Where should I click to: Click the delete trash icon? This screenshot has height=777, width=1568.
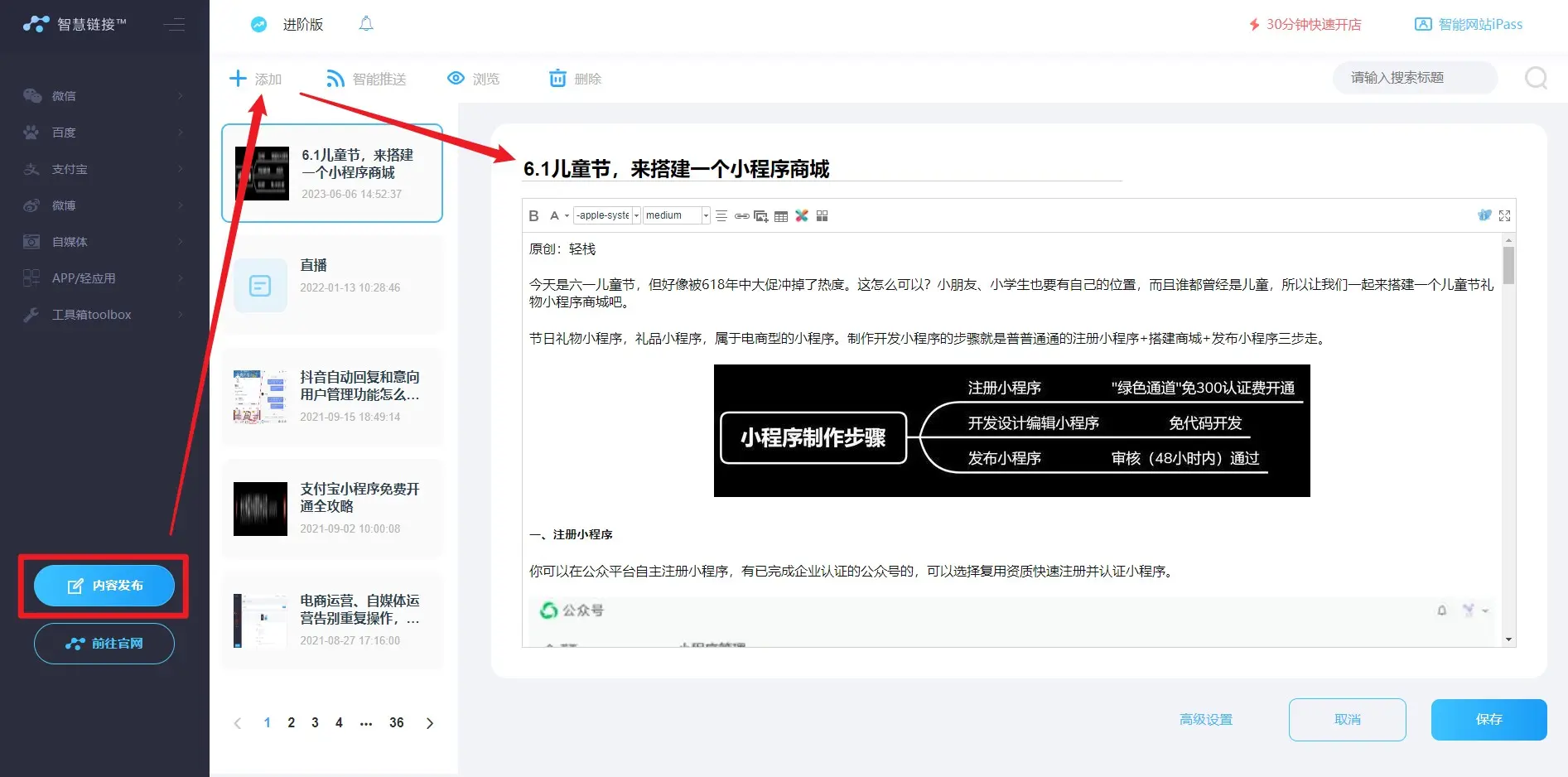coord(558,79)
